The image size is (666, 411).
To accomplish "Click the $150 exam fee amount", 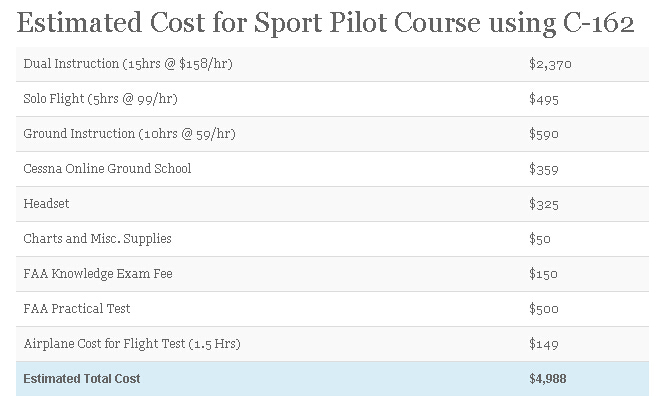I will [543, 274].
